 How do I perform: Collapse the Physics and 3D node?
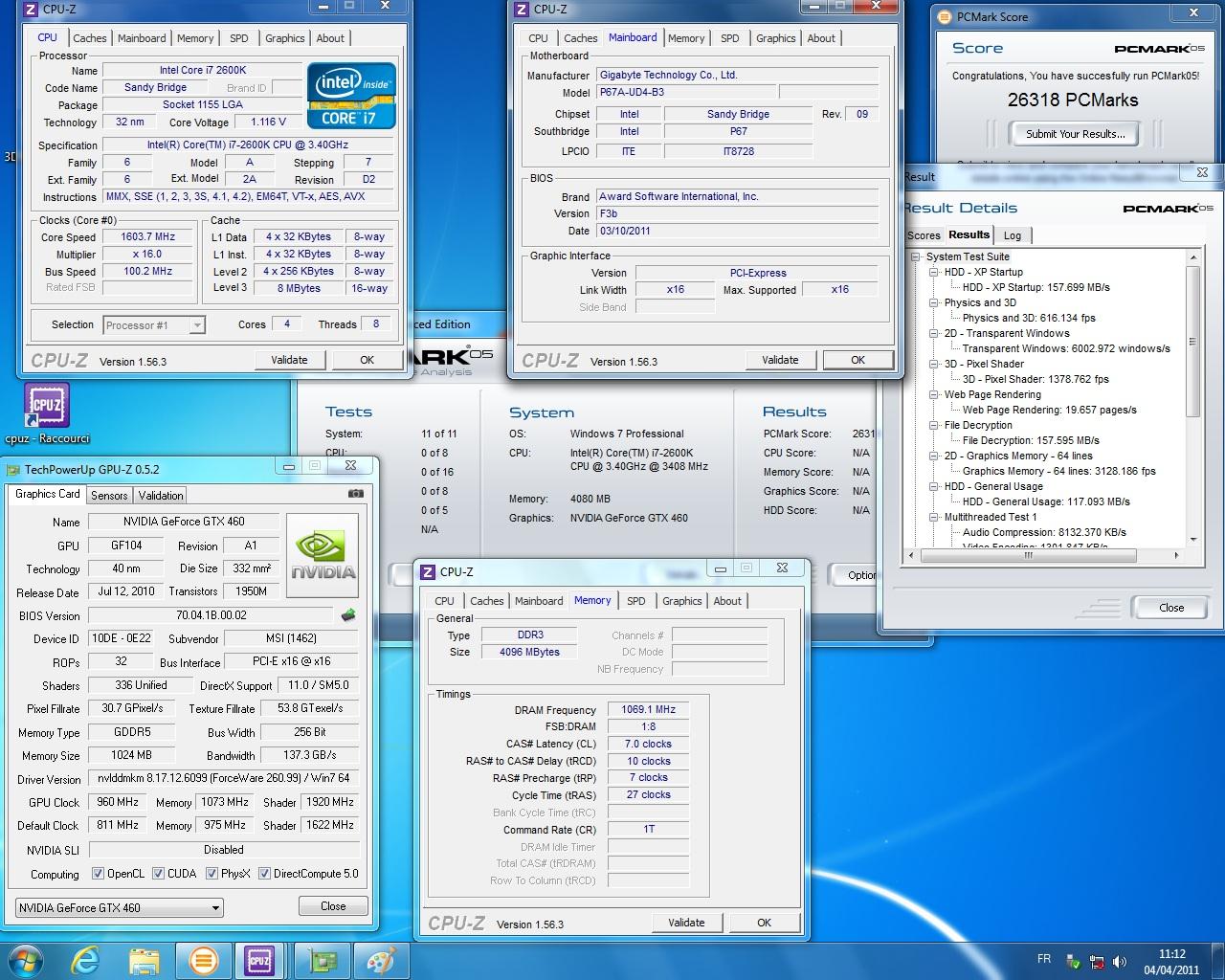point(934,302)
